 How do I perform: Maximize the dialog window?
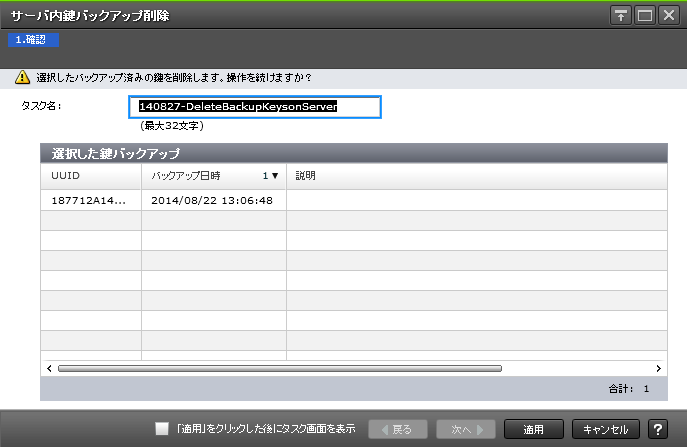645,16
